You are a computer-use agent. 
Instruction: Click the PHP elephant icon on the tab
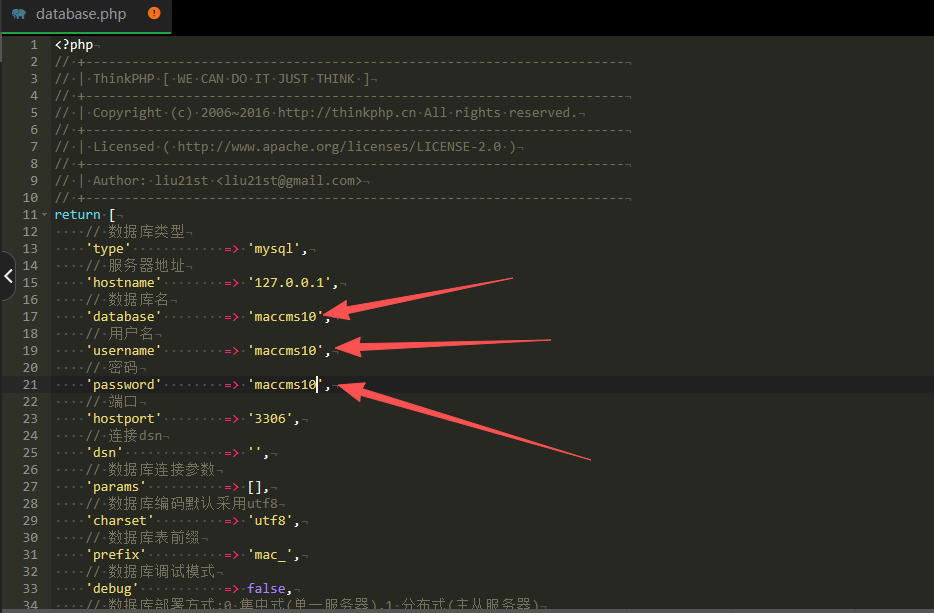(18, 14)
